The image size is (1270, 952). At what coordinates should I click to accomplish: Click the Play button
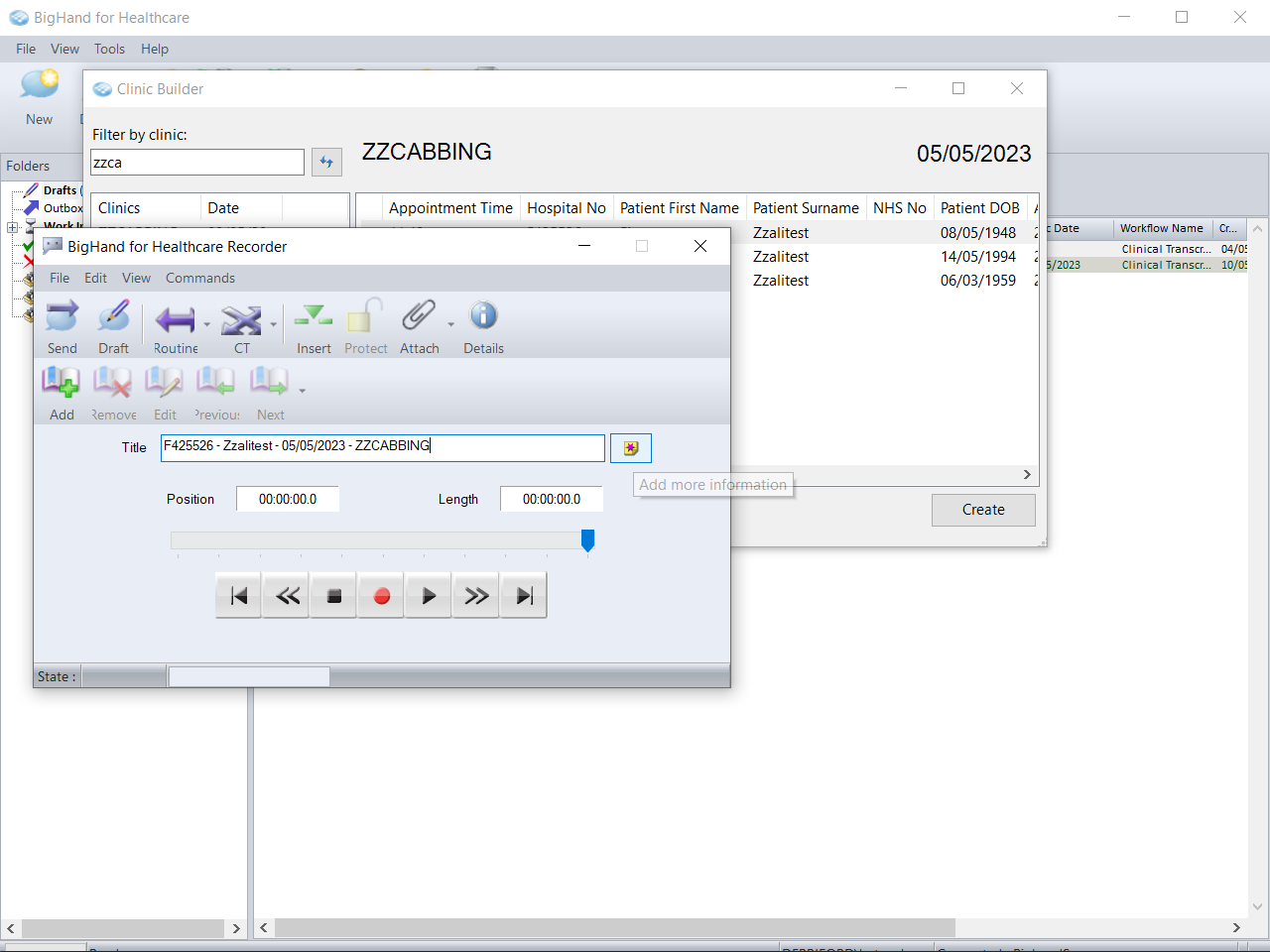429,596
